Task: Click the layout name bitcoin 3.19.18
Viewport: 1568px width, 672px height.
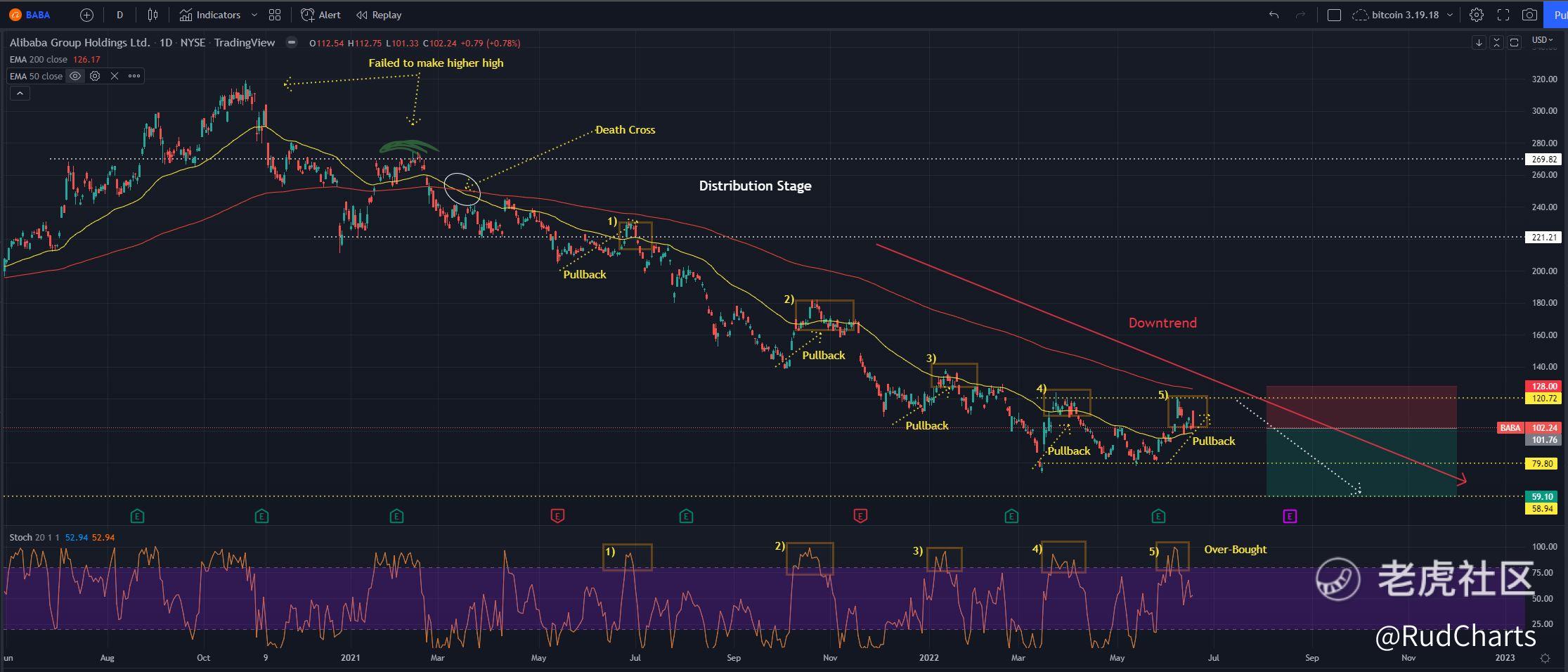Action: (x=1406, y=15)
